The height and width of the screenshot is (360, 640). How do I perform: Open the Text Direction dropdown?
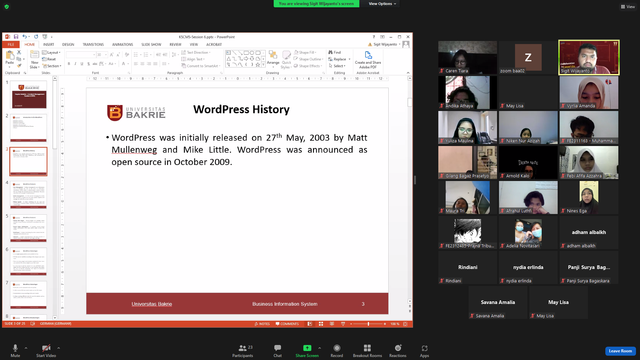pyautogui.click(x=196, y=53)
